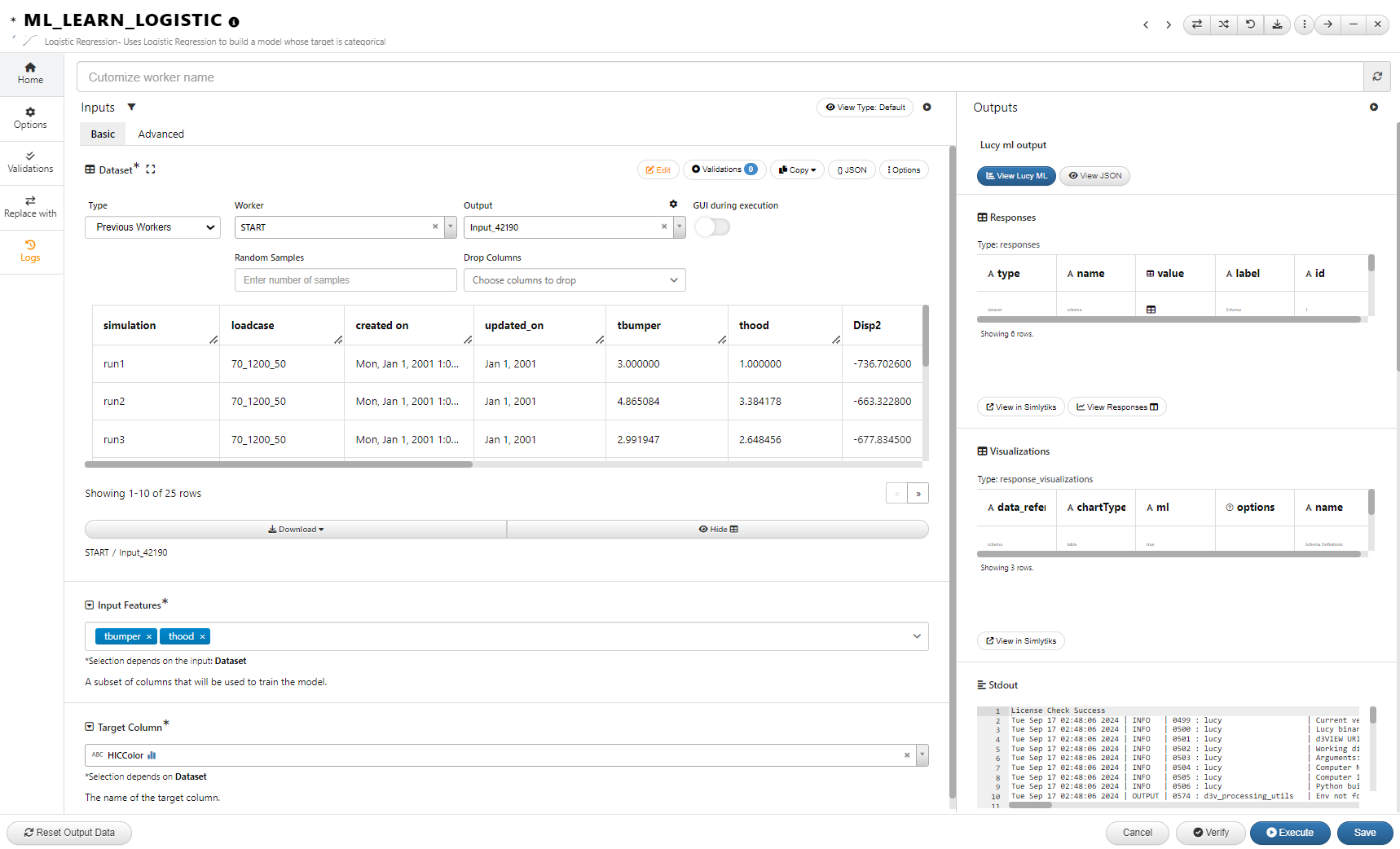
Task: Click View in Simlytiks under Visualizations
Action: coord(1020,641)
